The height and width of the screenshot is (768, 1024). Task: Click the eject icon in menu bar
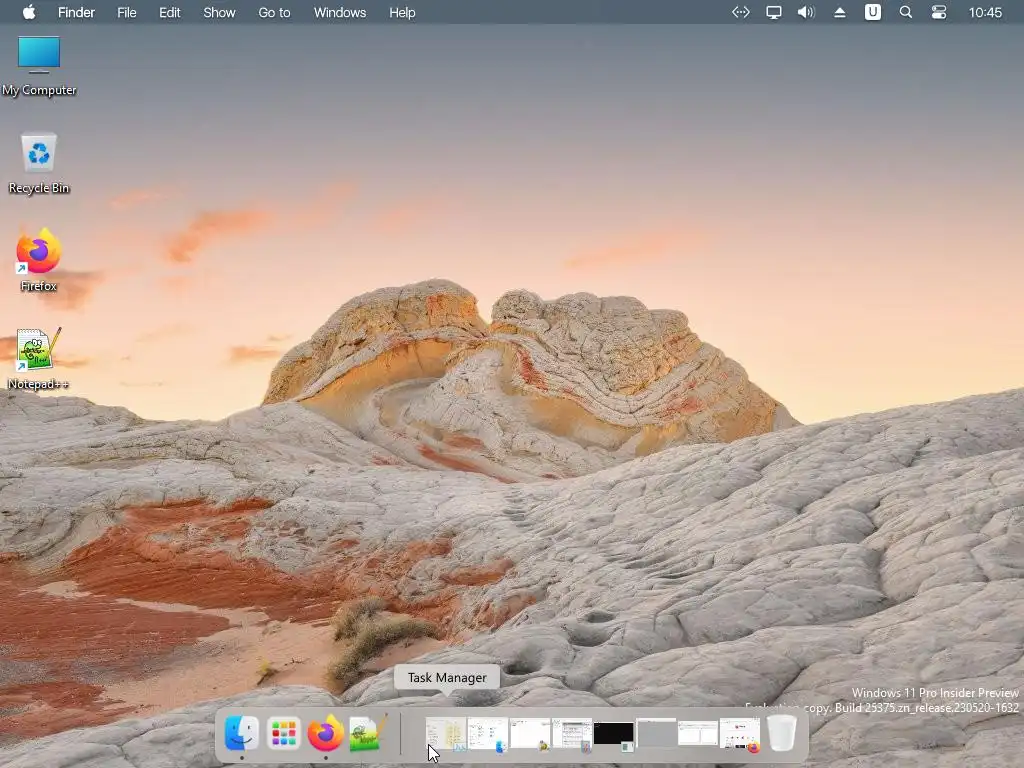click(x=840, y=12)
